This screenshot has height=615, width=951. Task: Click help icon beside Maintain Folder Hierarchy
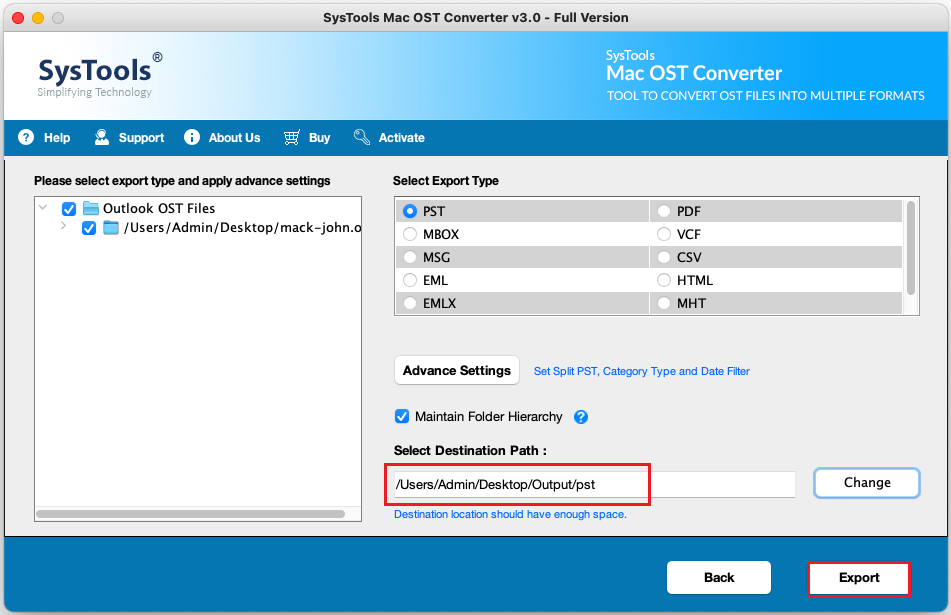click(581, 417)
